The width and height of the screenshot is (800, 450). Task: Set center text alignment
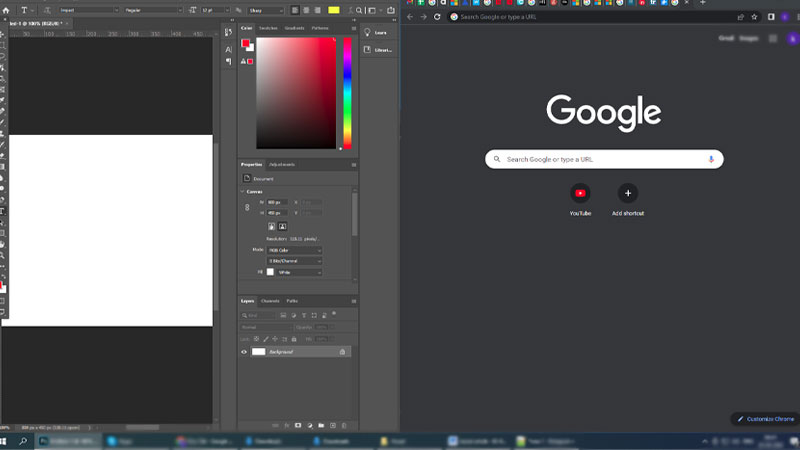(x=306, y=10)
